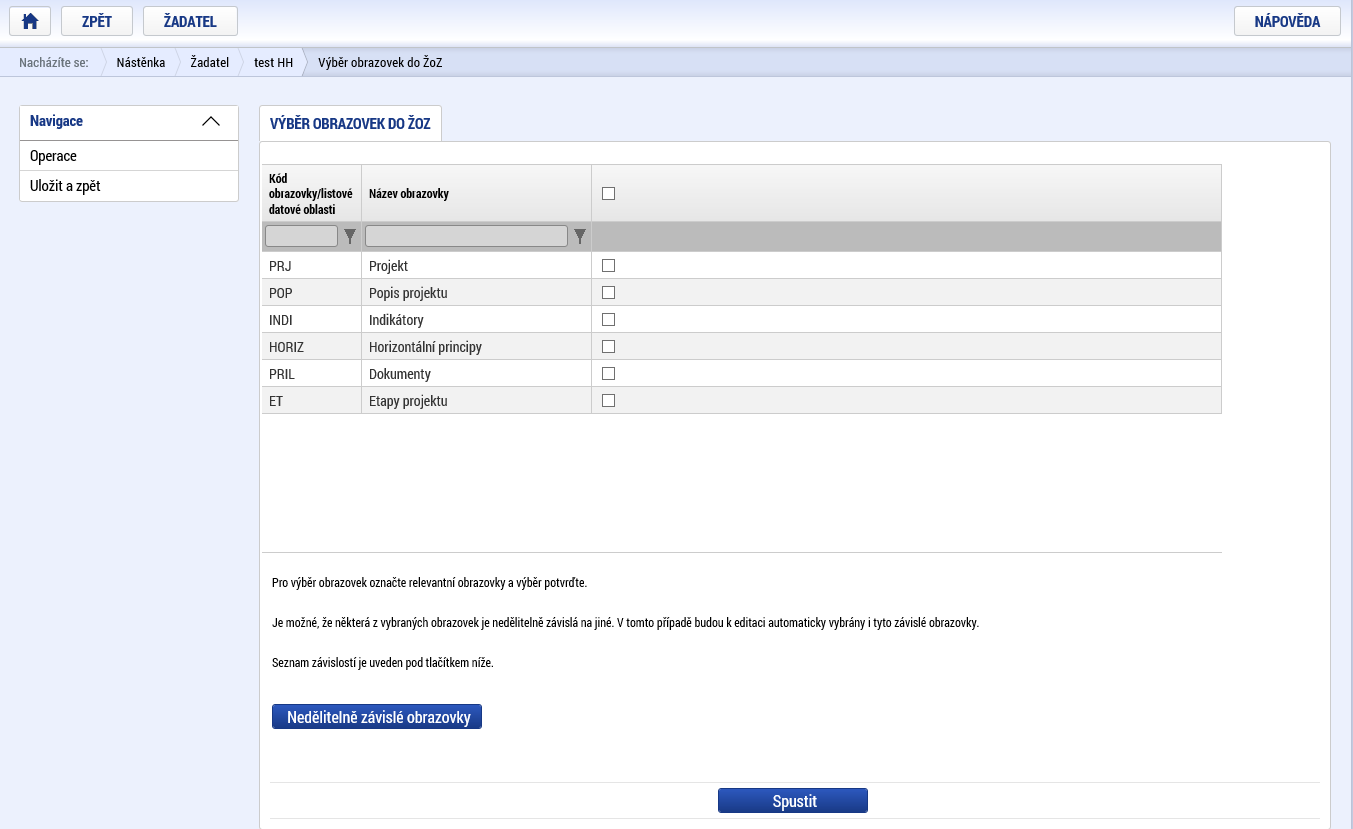
Task: Click the Projekt name cell
Action: pyautogui.click(x=476, y=266)
